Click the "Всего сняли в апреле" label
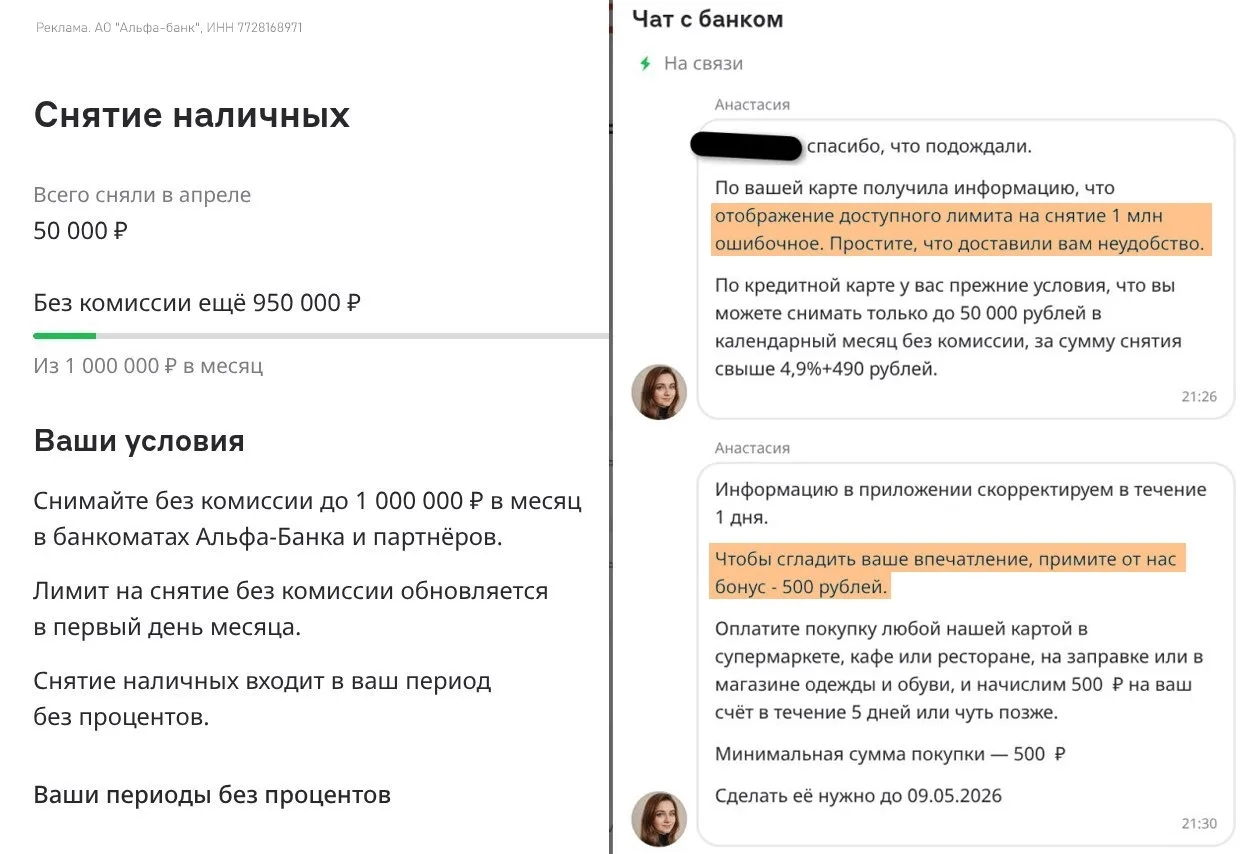The image size is (1257, 854). 142,195
